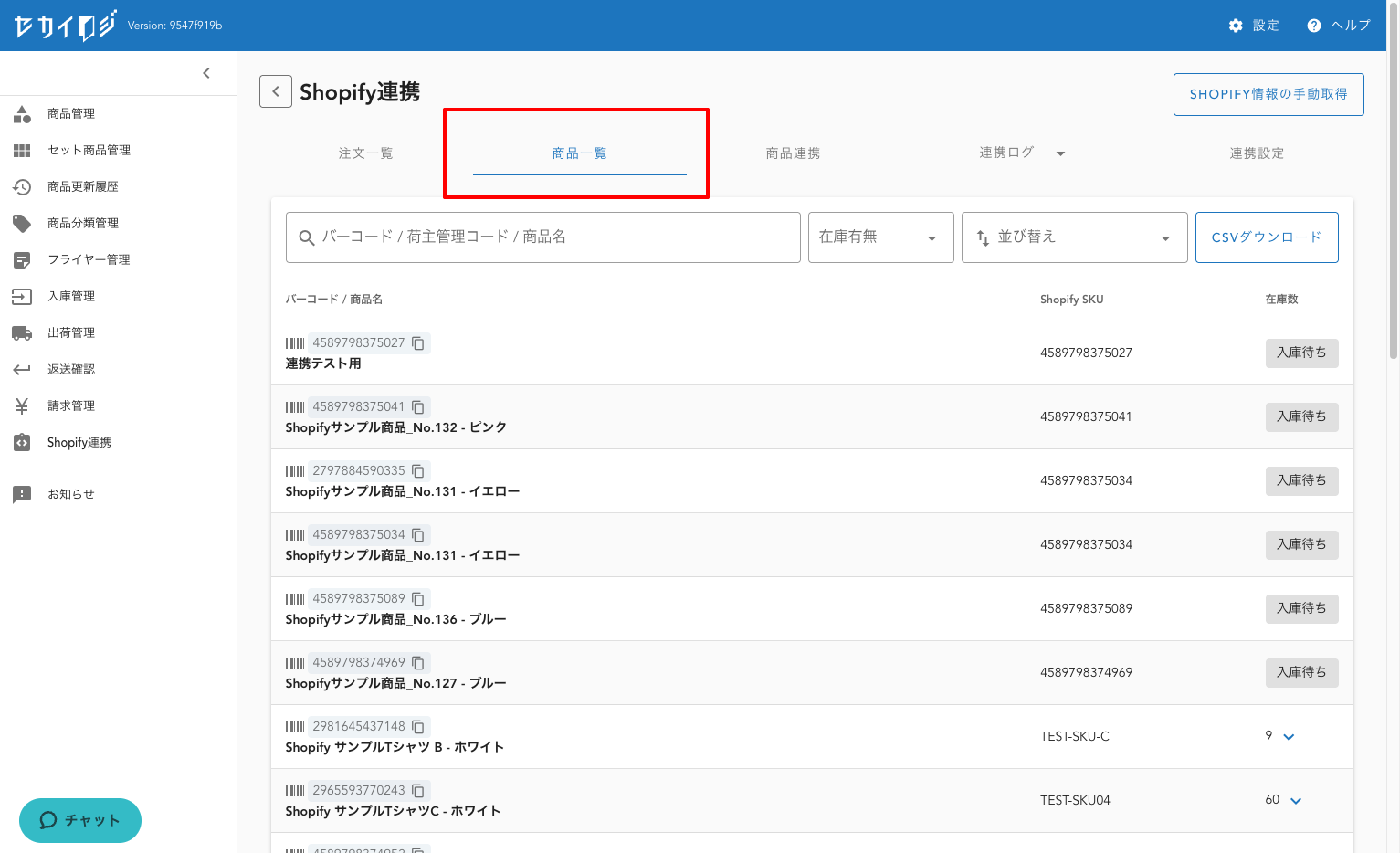This screenshot has height=853, width=1400.
Task: Open the help question mark icon
Action: coord(1314,26)
